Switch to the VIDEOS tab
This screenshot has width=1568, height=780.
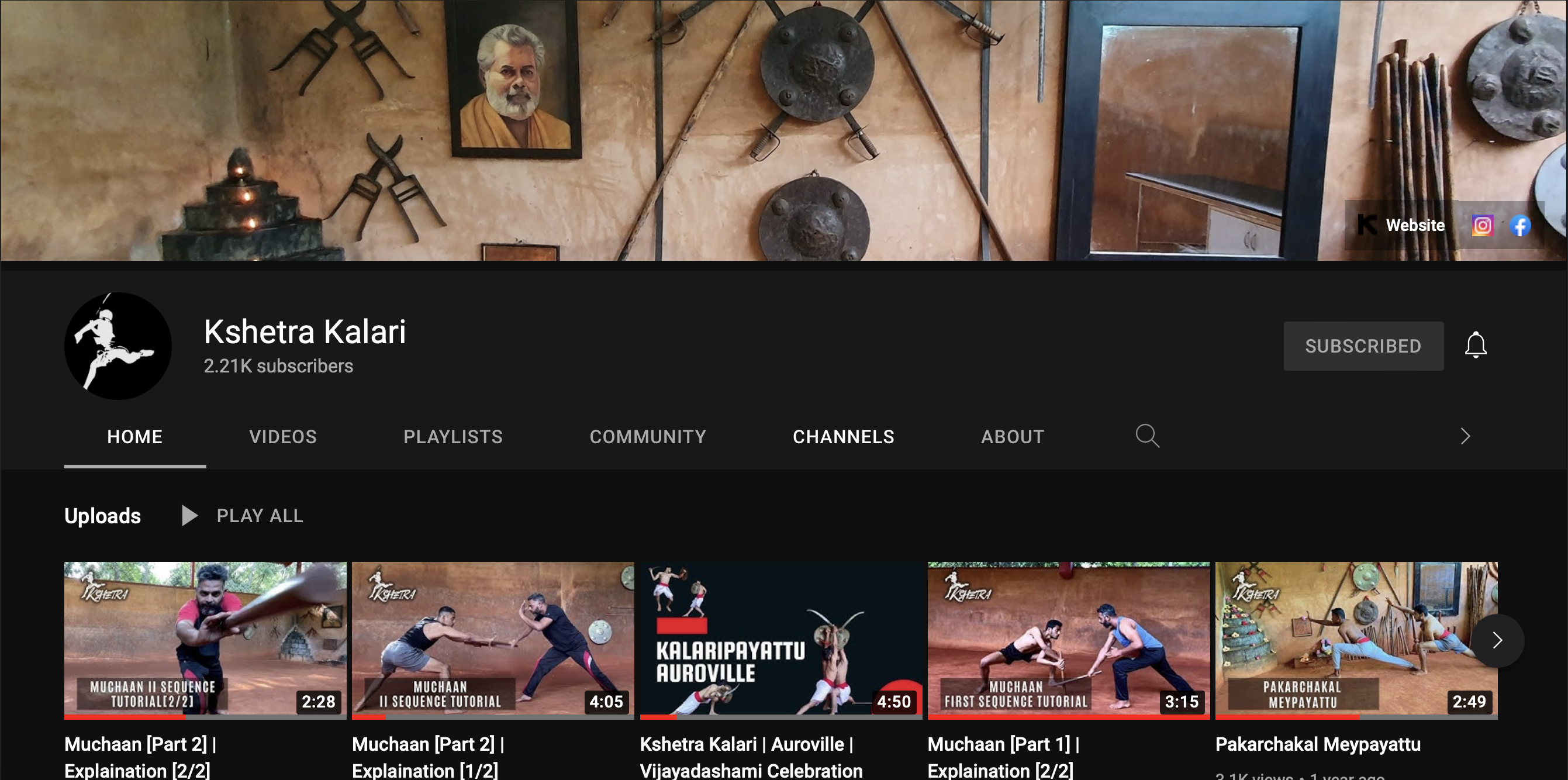[x=282, y=437]
